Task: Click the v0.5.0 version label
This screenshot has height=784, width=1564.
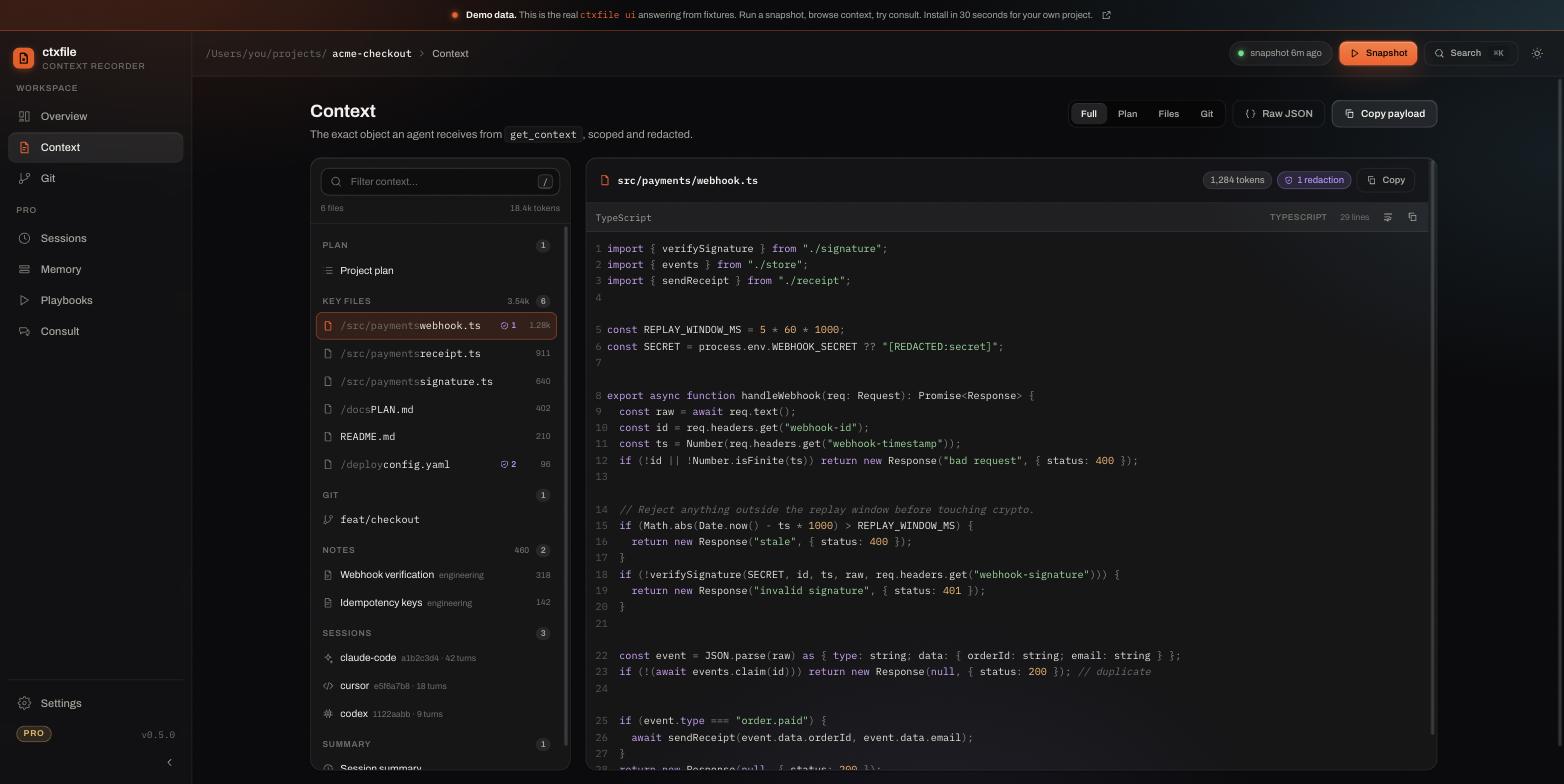Action: click(x=158, y=735)
